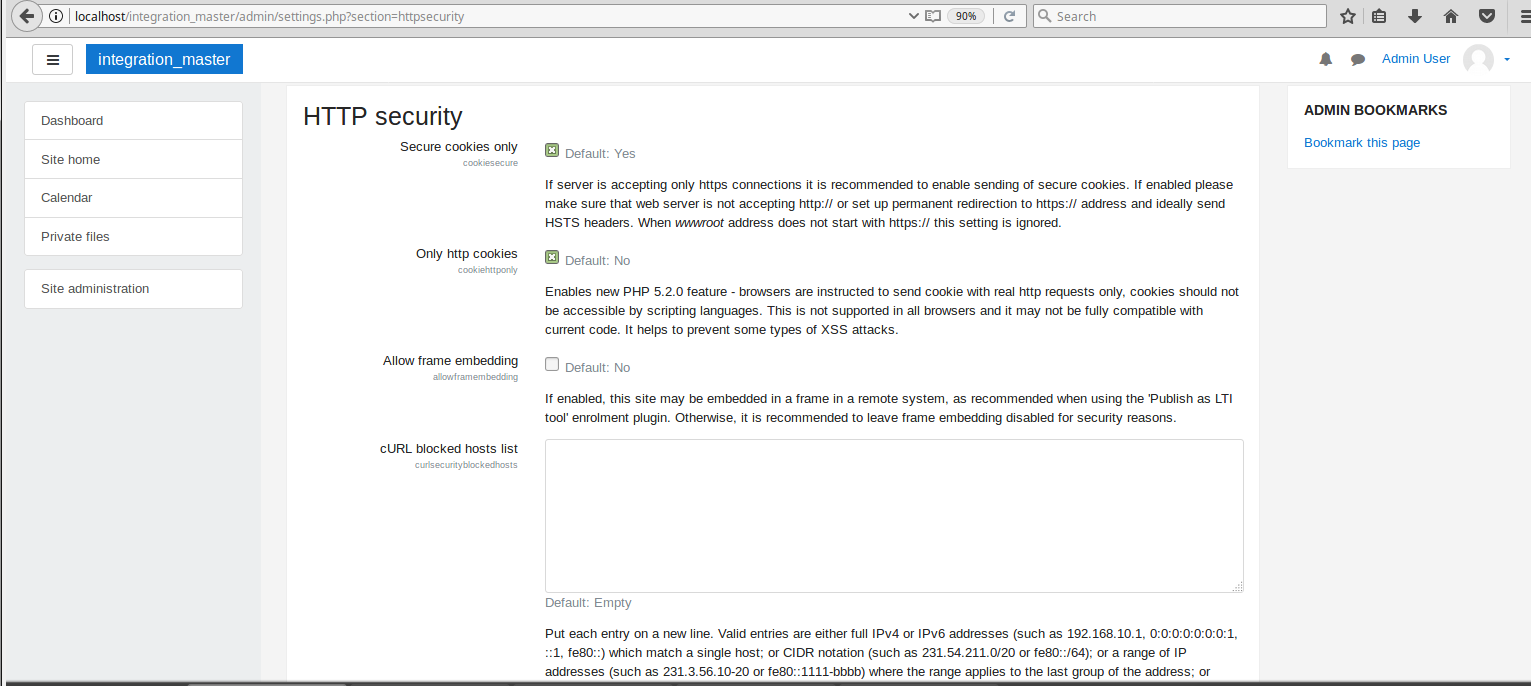Open the notifications bell icon
This screenshot has width=1531, height=686.
1326,59
